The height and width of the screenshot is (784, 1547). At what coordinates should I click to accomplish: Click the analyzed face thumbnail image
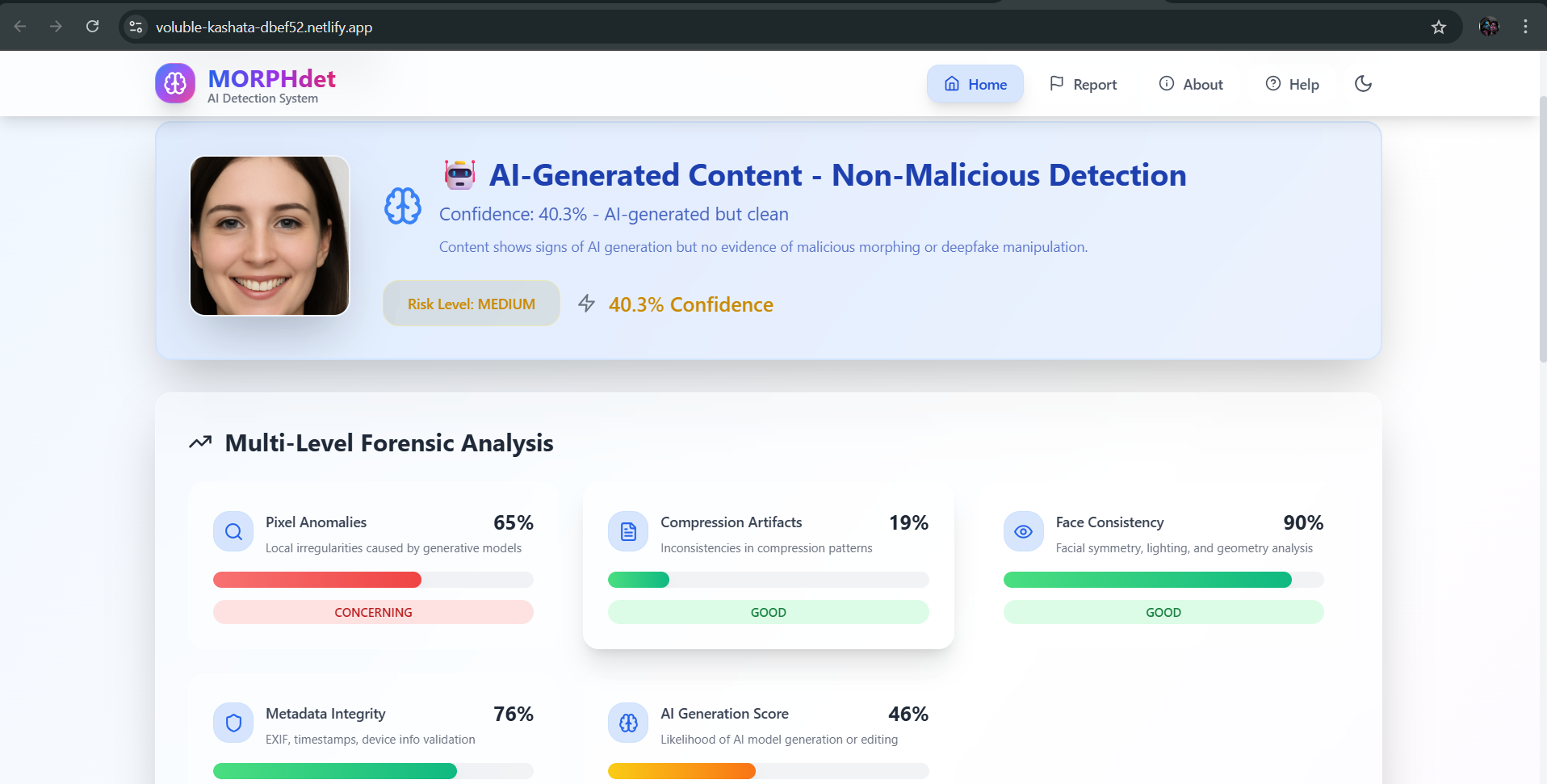click(x=270, y=236)
